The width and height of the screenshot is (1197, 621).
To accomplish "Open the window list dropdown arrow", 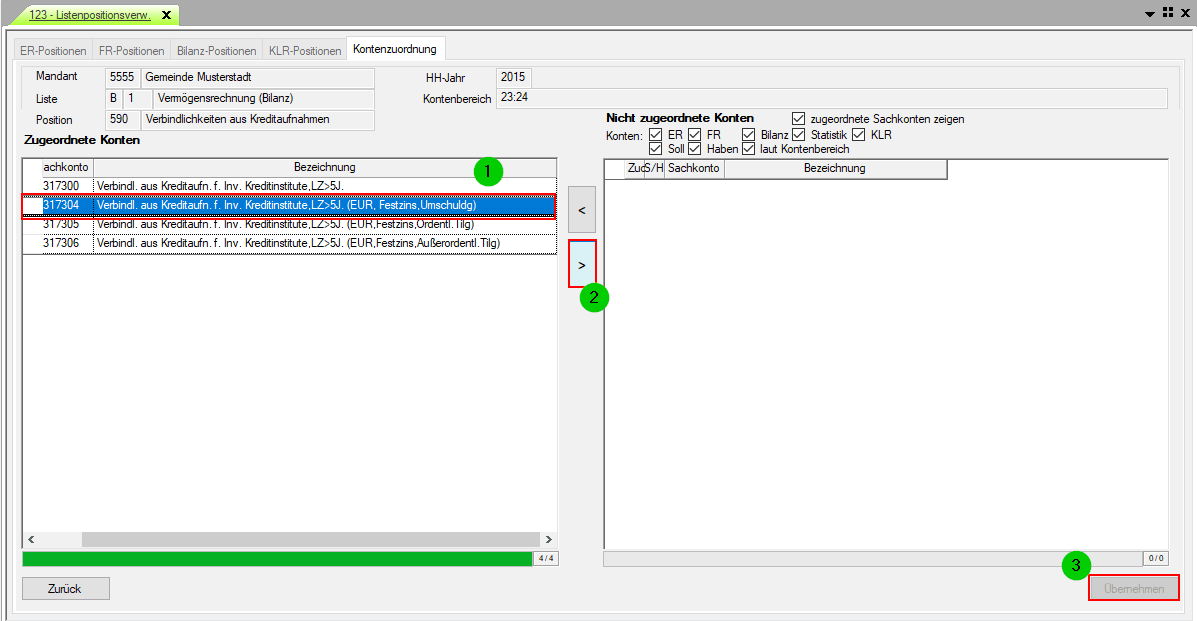I will [x=1150, y=14].
